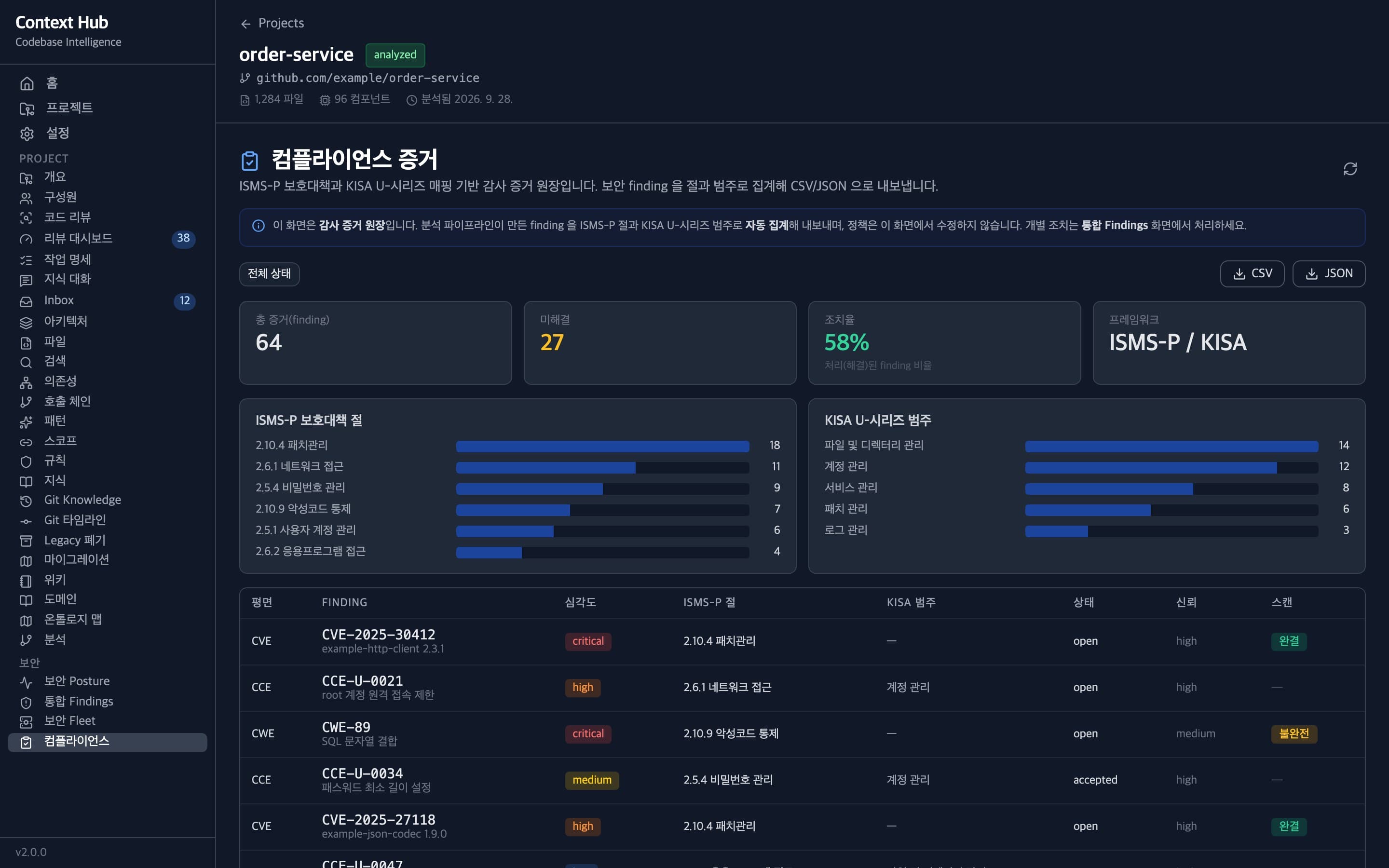Viewport: 1389px width, 868px height.
Task: Click the 의존성 network icon
Action: click(x=26, y=382)
